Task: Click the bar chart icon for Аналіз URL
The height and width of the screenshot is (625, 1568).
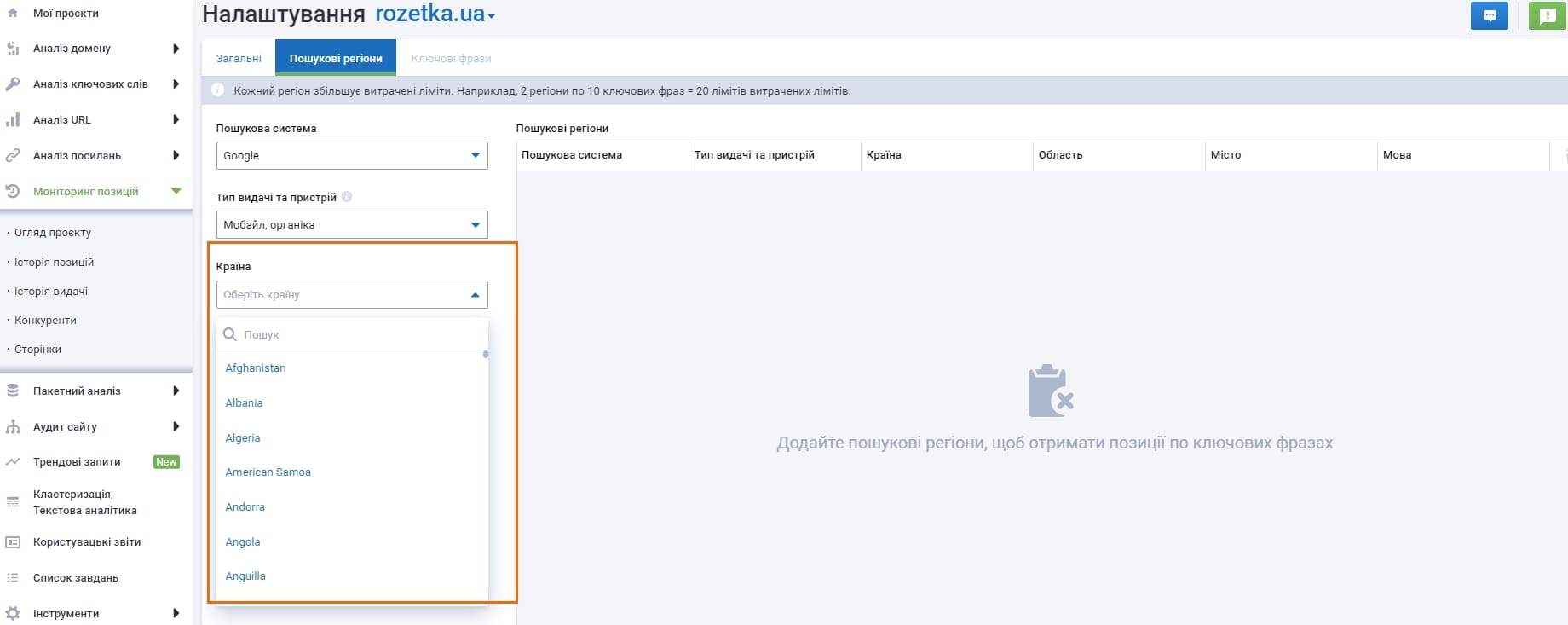Action: 13,120
